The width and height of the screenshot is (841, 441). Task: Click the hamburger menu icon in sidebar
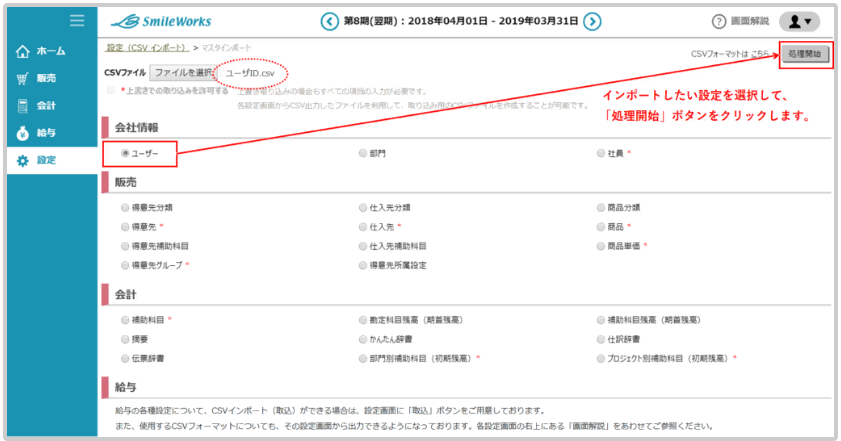(x=76, y=20)
